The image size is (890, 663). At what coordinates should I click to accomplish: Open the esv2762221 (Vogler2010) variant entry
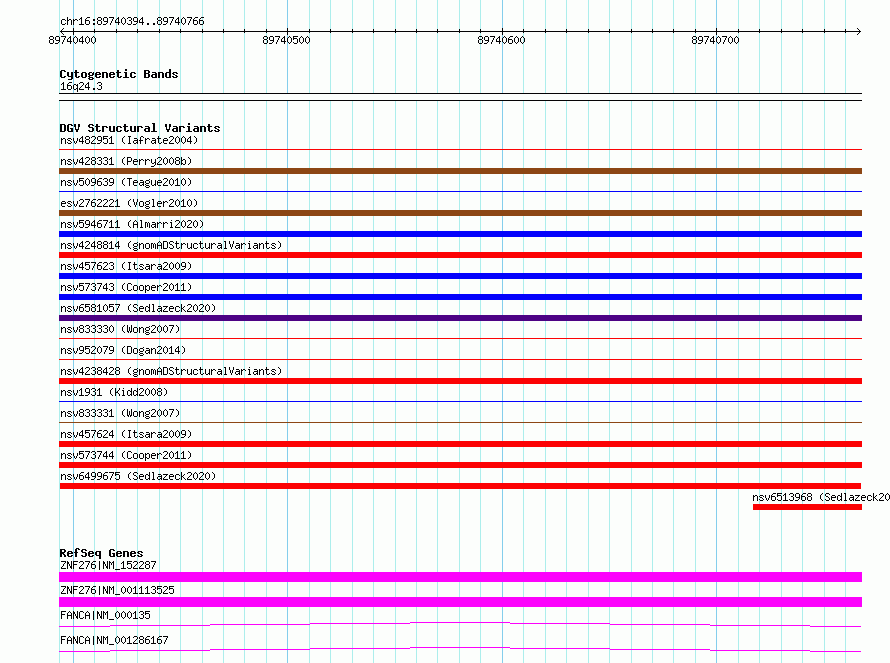[x=129, y=203]
